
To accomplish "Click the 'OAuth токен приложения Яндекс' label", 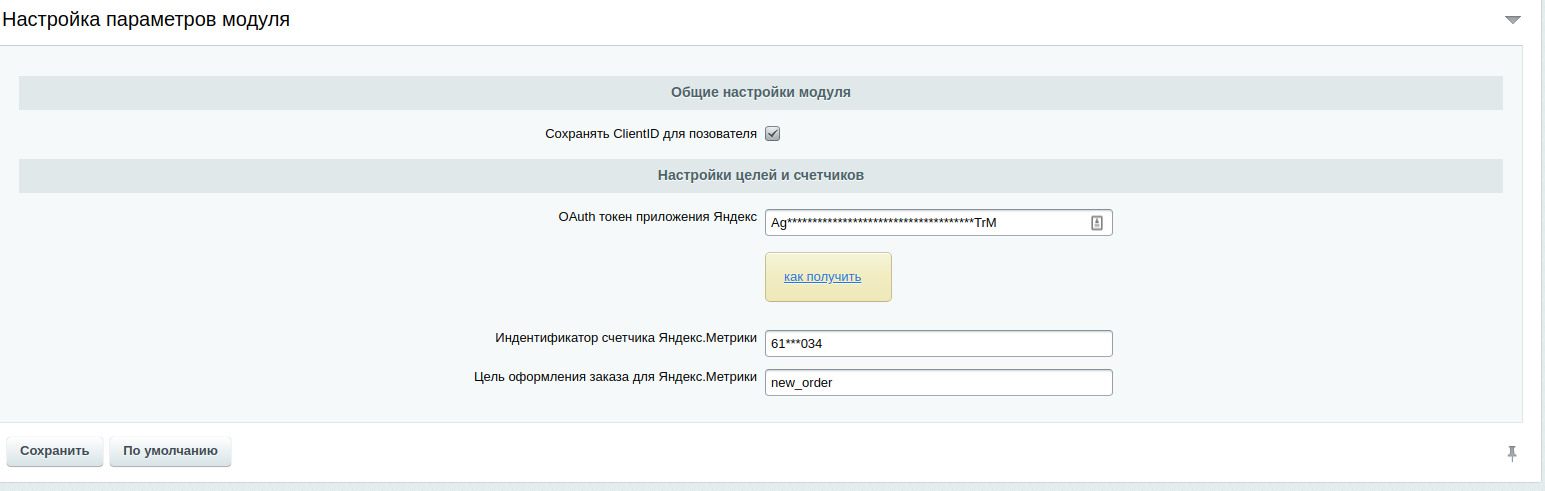I will (657, 217).
